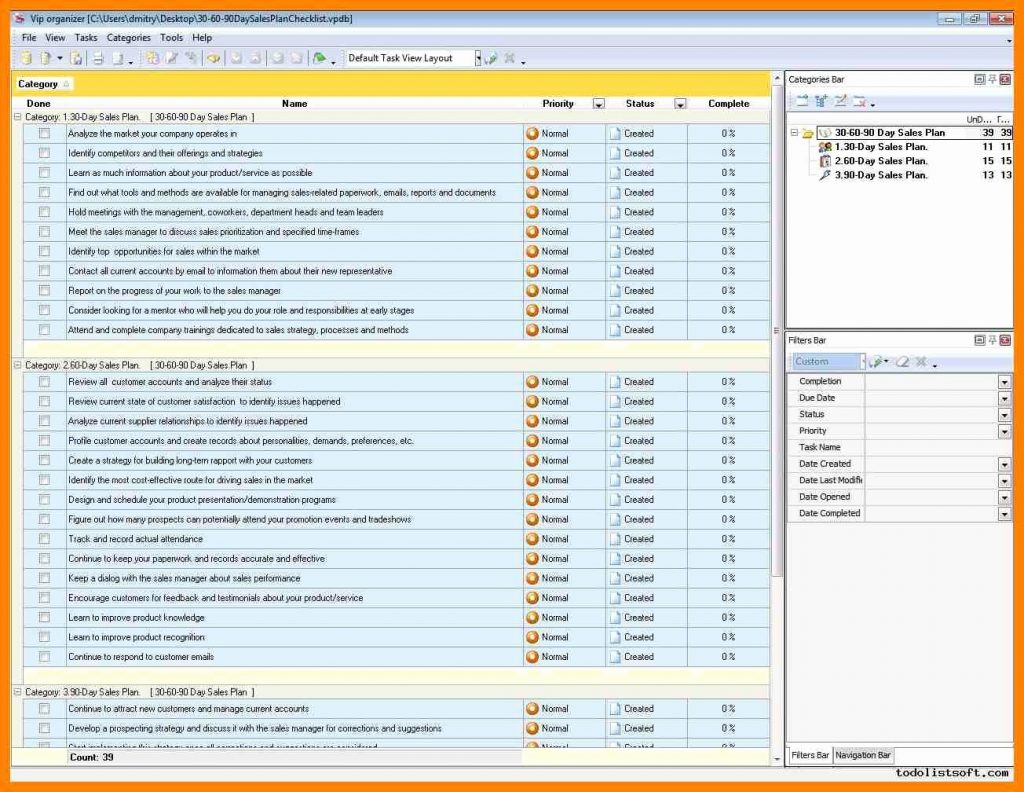Click the add category icon in Categories Bar
This screenshot has height=792, width=1024.
coord(801,101)
